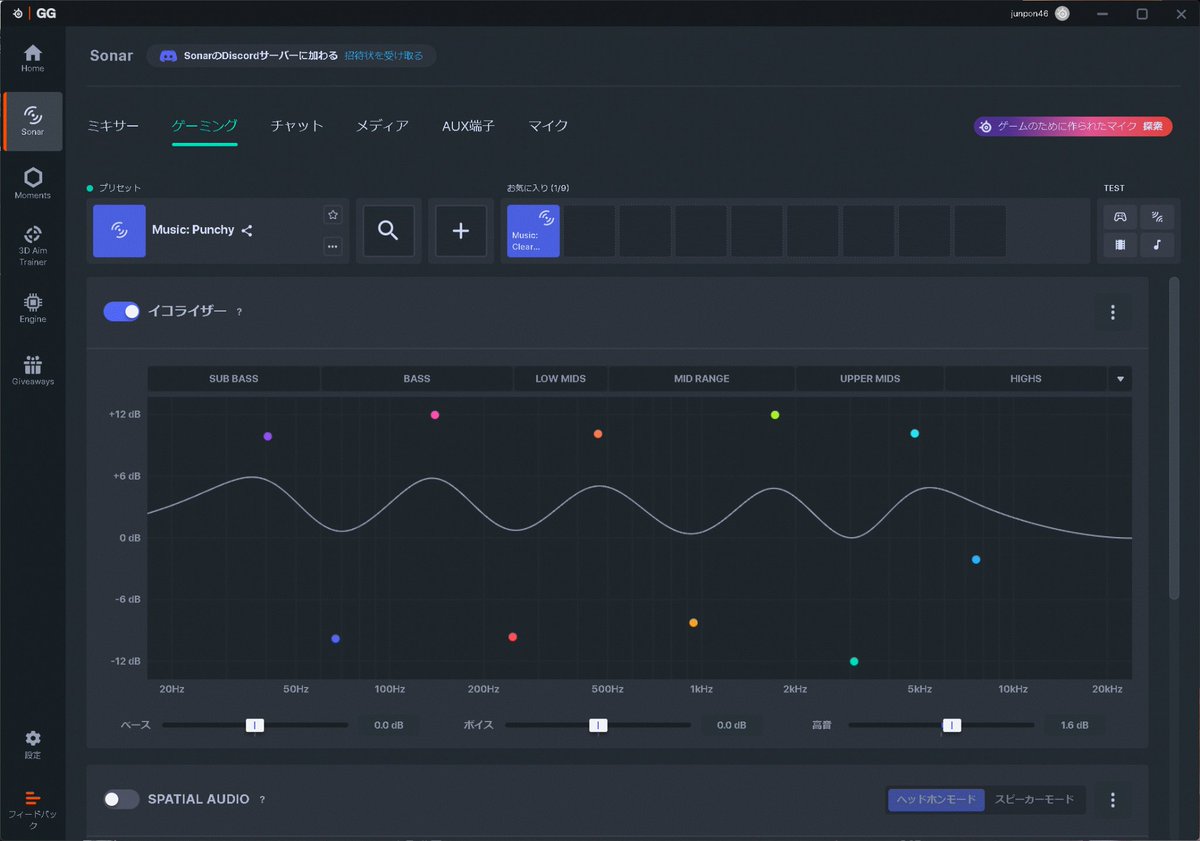Click the bass 0.0 dB value field
Viewport: 1200px width, 841px height.
click(x=388, y=725)
